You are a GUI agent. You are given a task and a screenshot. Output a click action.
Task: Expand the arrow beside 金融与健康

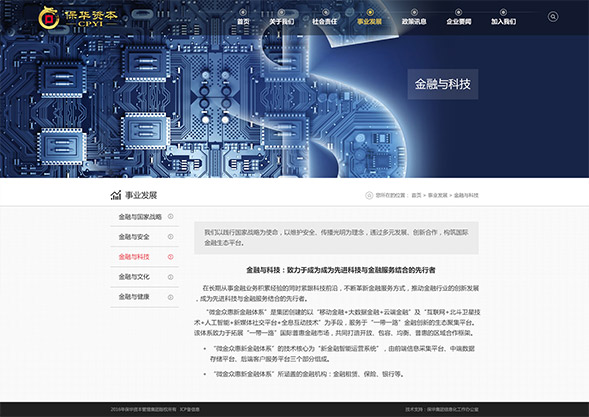(x=171, y=297)
